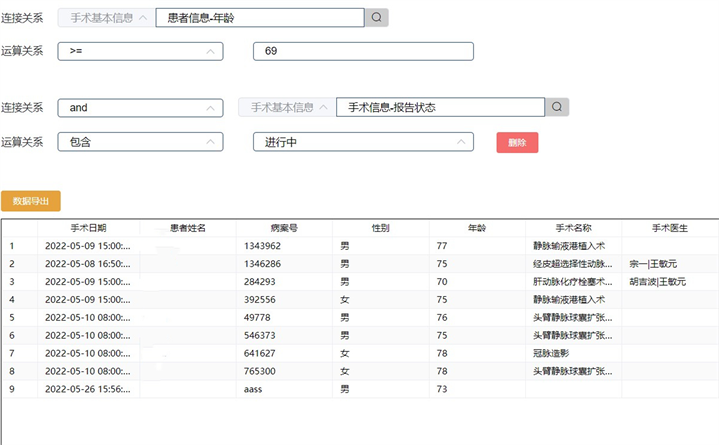Click the red 删除 button
The height and width of the screenshot is (445, 719).
coord(517,142)
